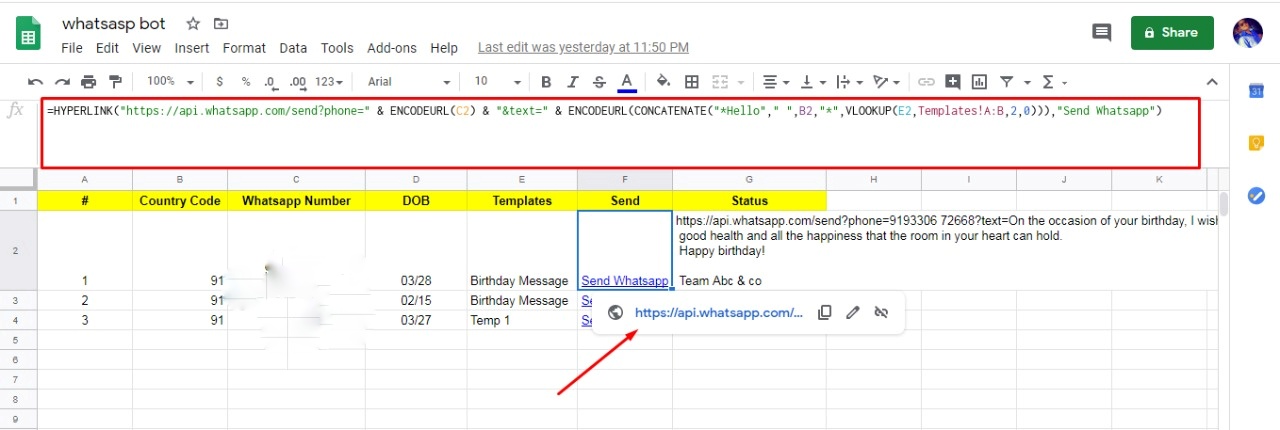Open the 123 number format dropdown

(328, 82)
